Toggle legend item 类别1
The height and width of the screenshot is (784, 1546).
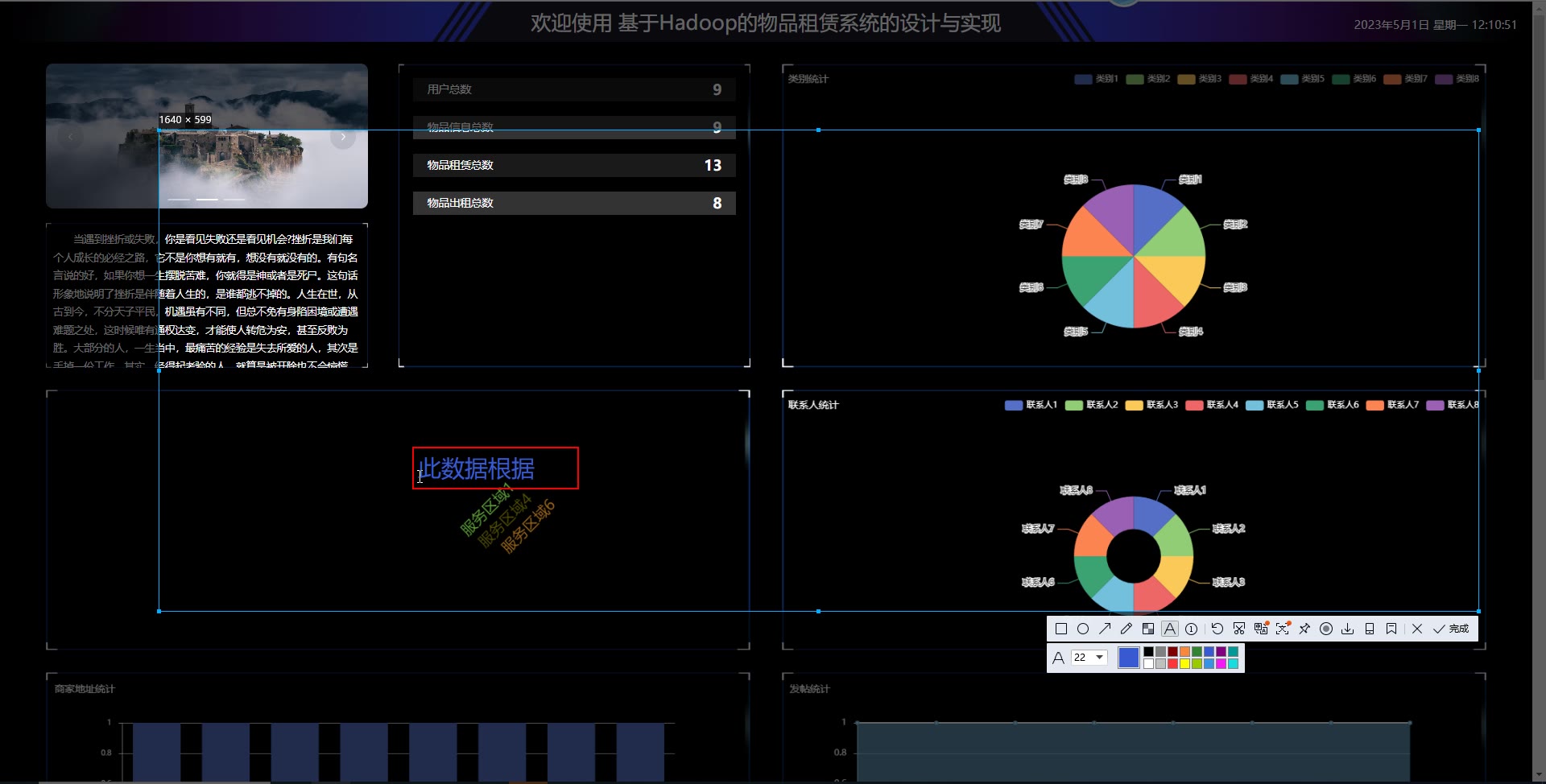coord(1096,79)
